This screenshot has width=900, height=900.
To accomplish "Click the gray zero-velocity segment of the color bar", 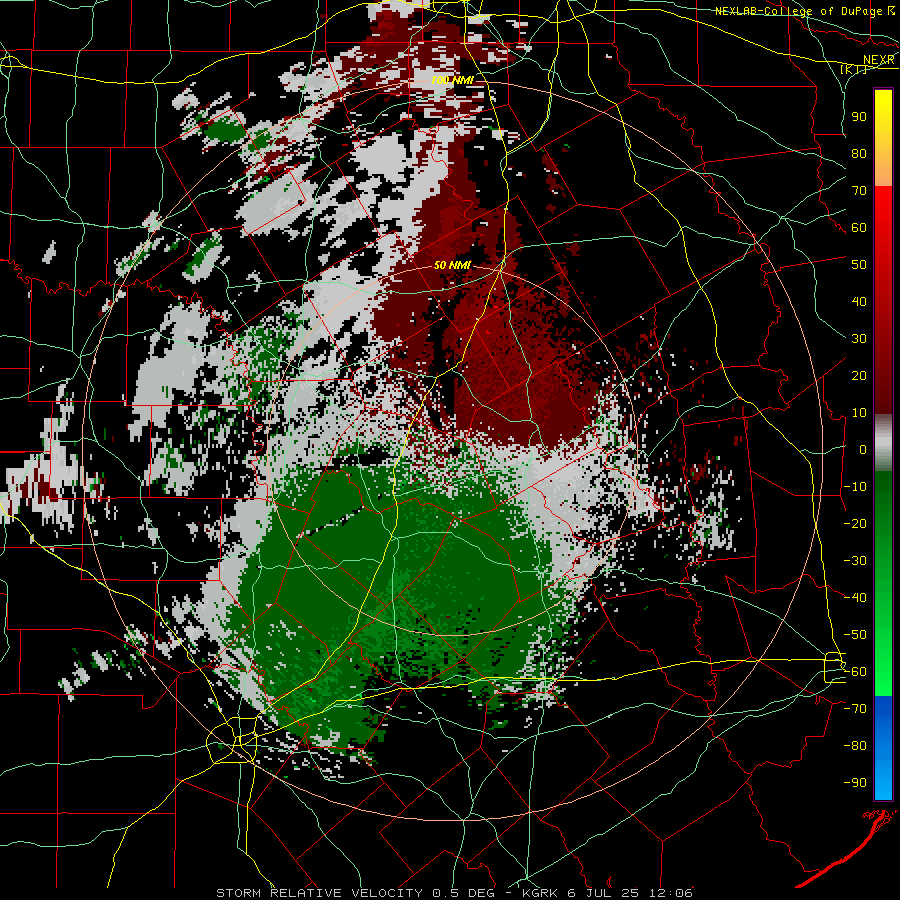I will point(883,443).
